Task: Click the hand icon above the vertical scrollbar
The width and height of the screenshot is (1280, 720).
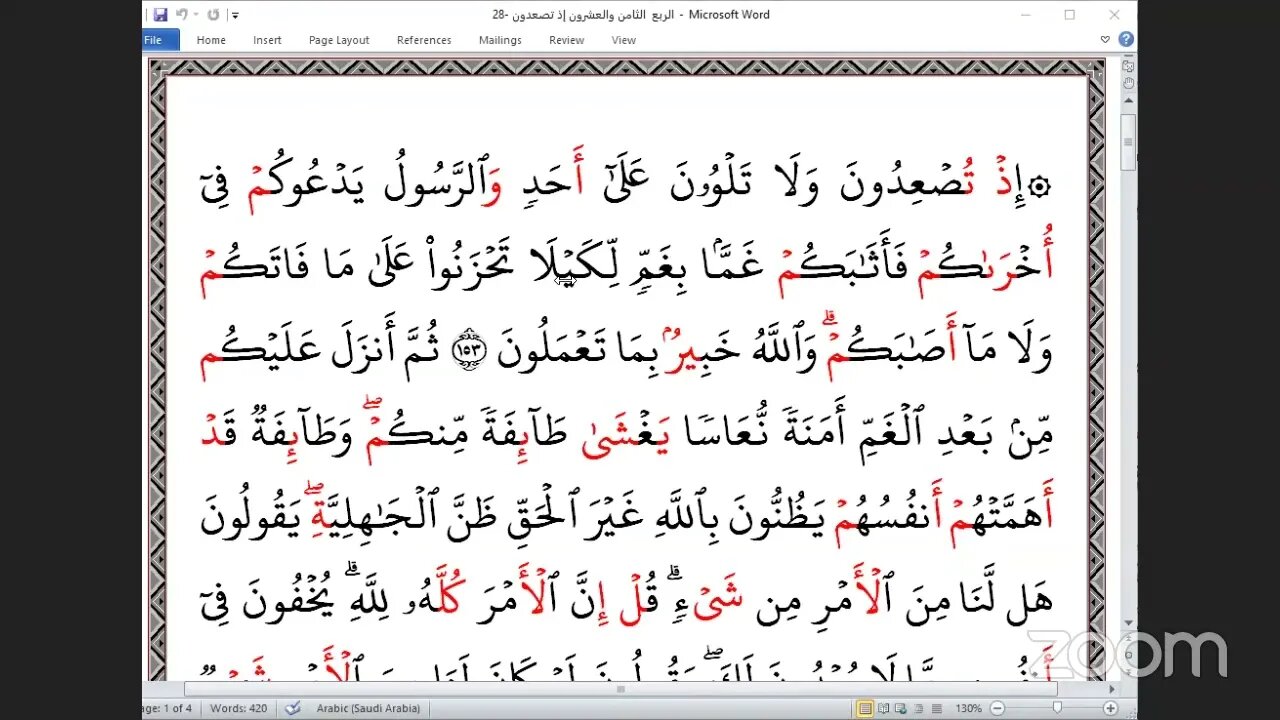Action: 1128,83
